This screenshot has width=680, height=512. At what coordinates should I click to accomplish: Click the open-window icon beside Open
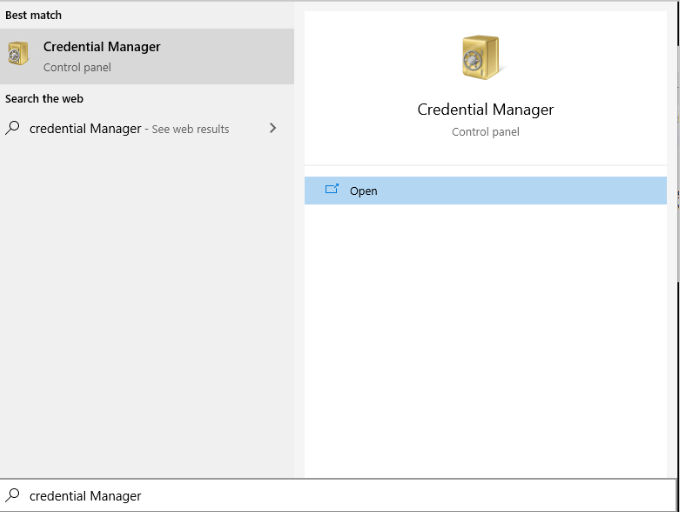point(332,189)
